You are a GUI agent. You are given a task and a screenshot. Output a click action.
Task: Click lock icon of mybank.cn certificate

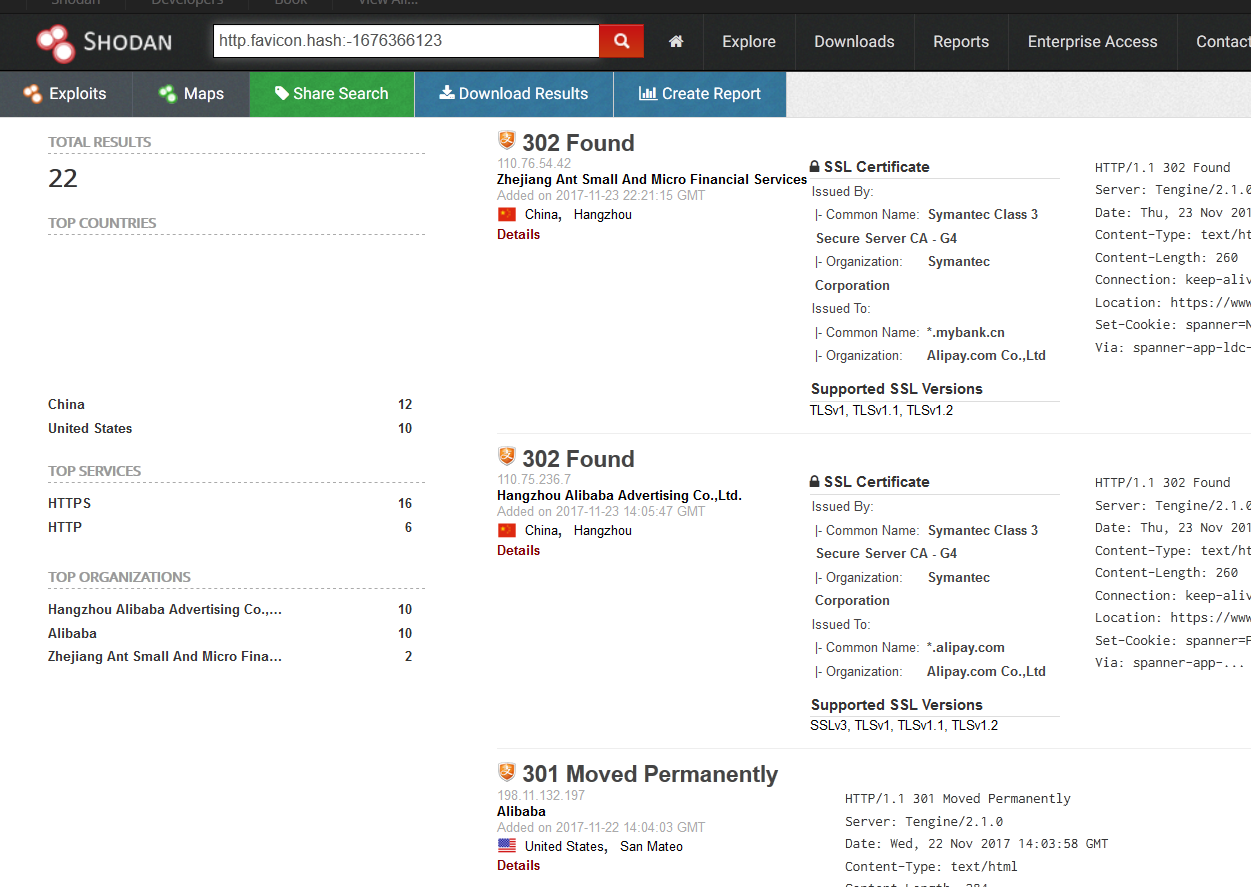pos(815,167)
